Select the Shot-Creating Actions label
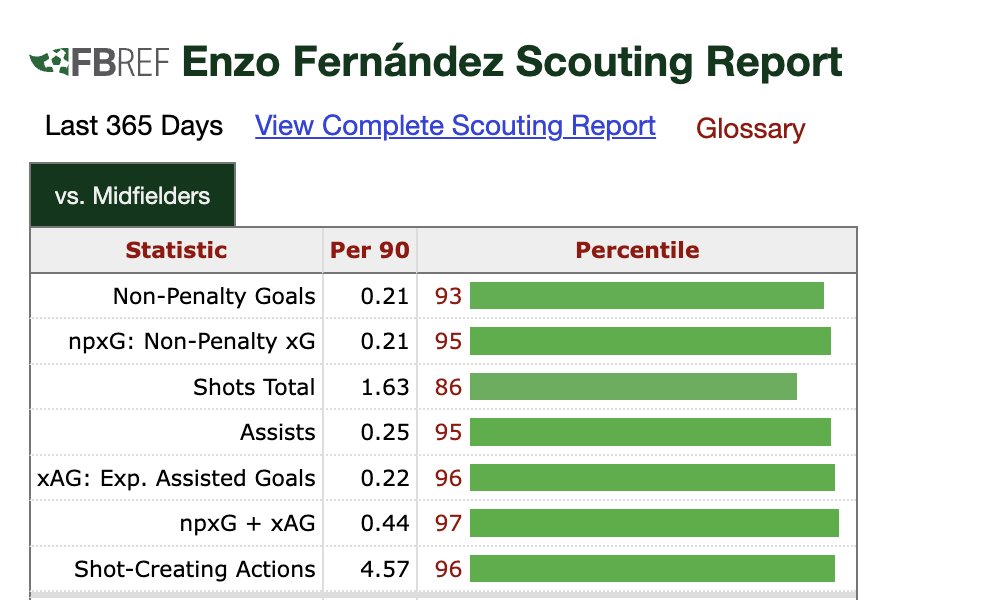This screenshot has width=992, height=600. click(194, 569)
